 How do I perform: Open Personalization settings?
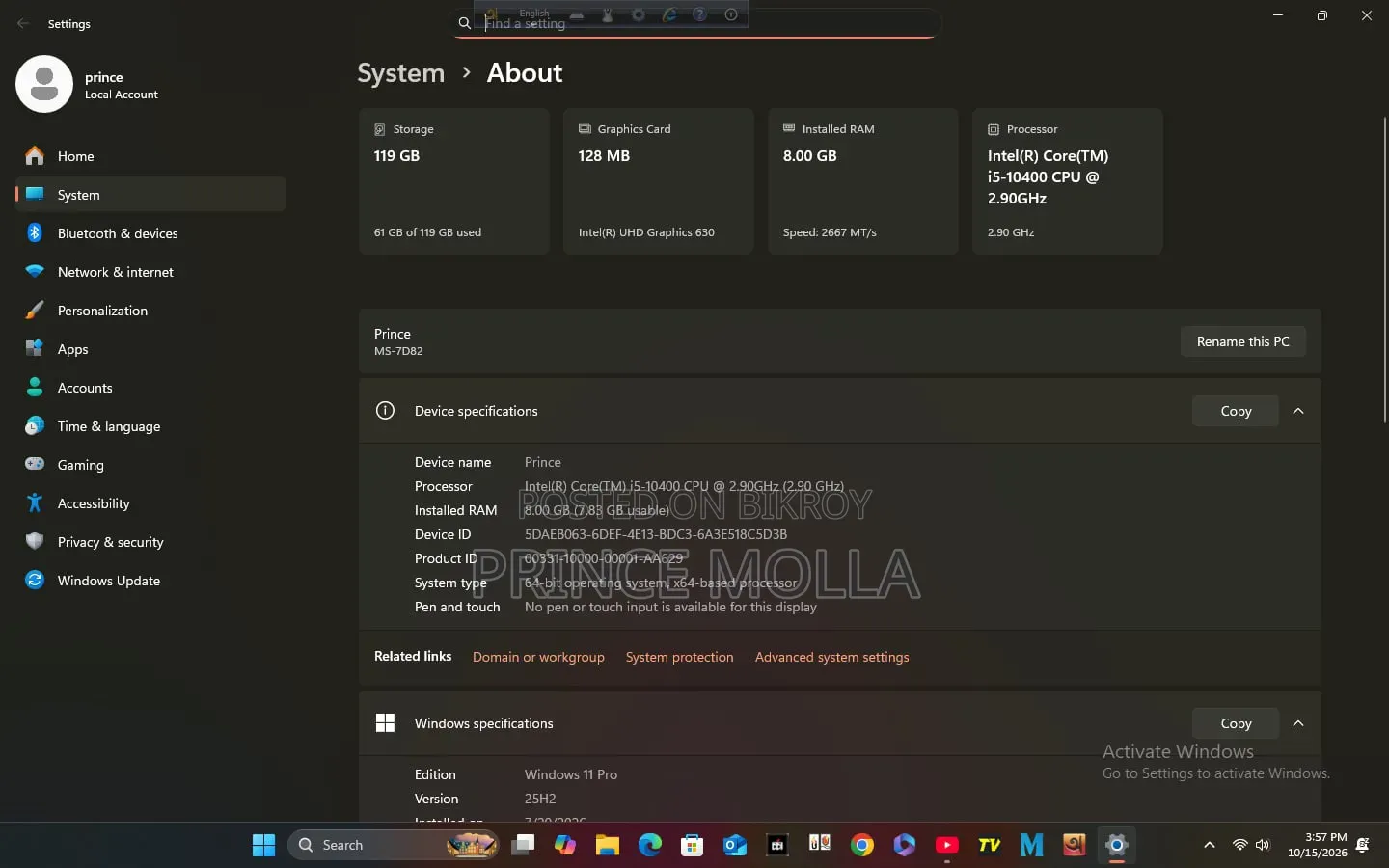coord(150,311)
